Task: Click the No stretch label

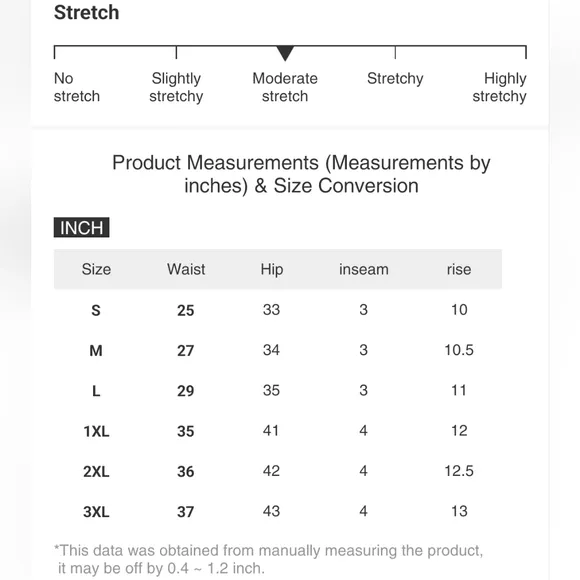Action: [77, 87]
